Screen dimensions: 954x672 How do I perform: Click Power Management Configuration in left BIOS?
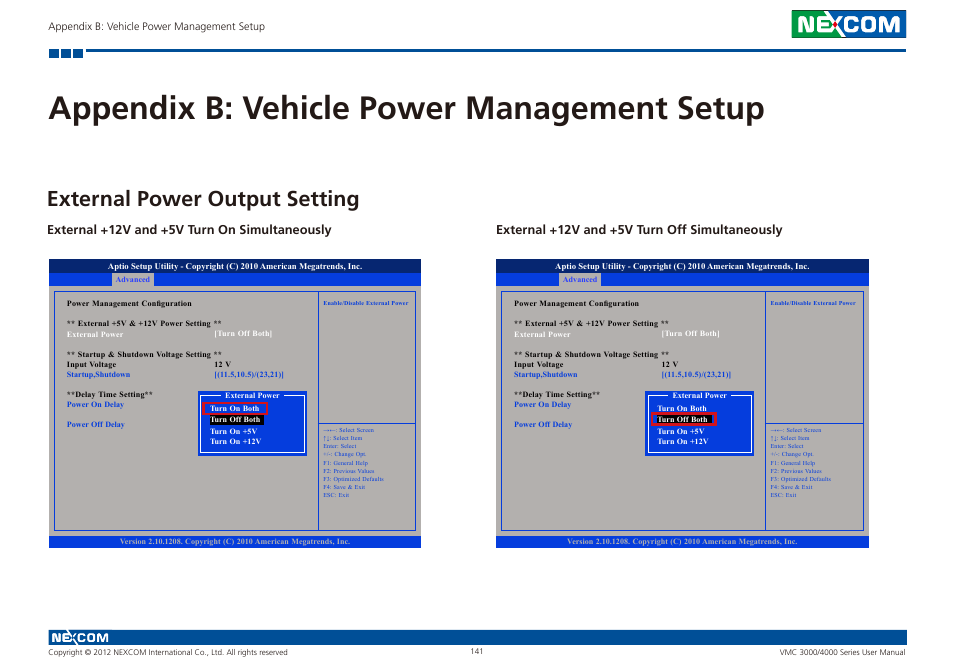point(129,303)
